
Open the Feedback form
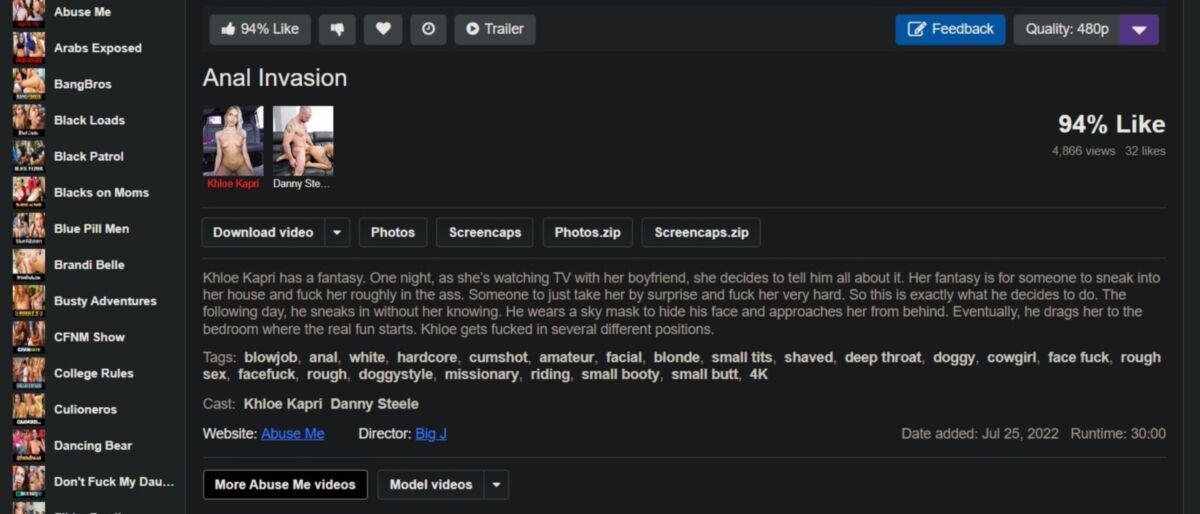pos(950,29)
